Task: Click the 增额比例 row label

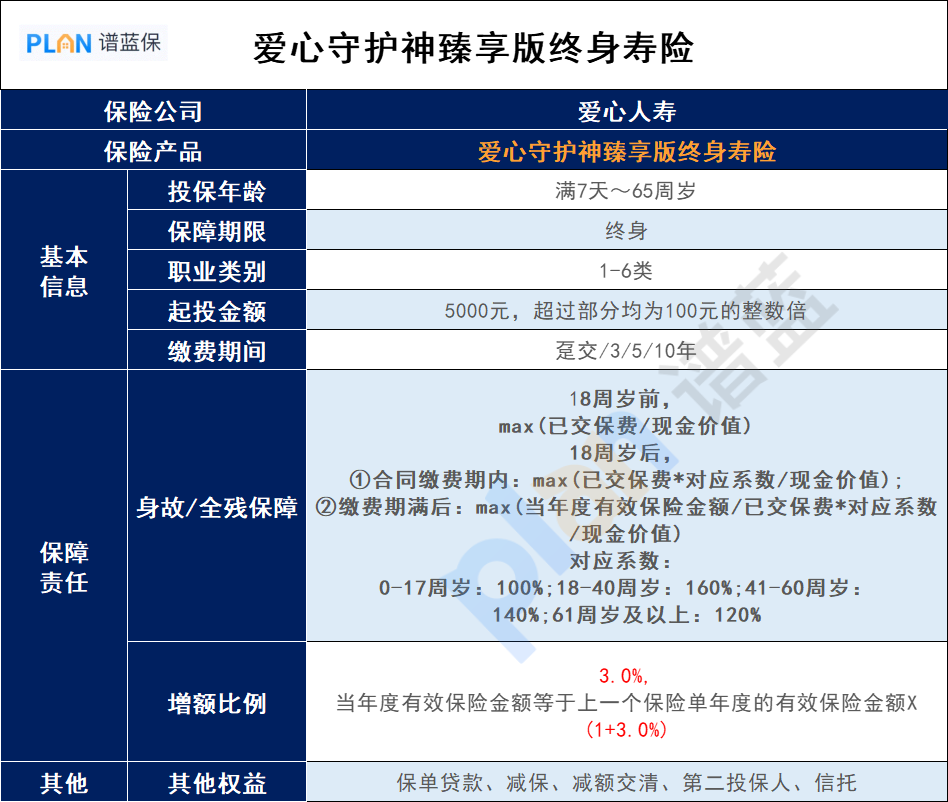Action: pos(217,703)
